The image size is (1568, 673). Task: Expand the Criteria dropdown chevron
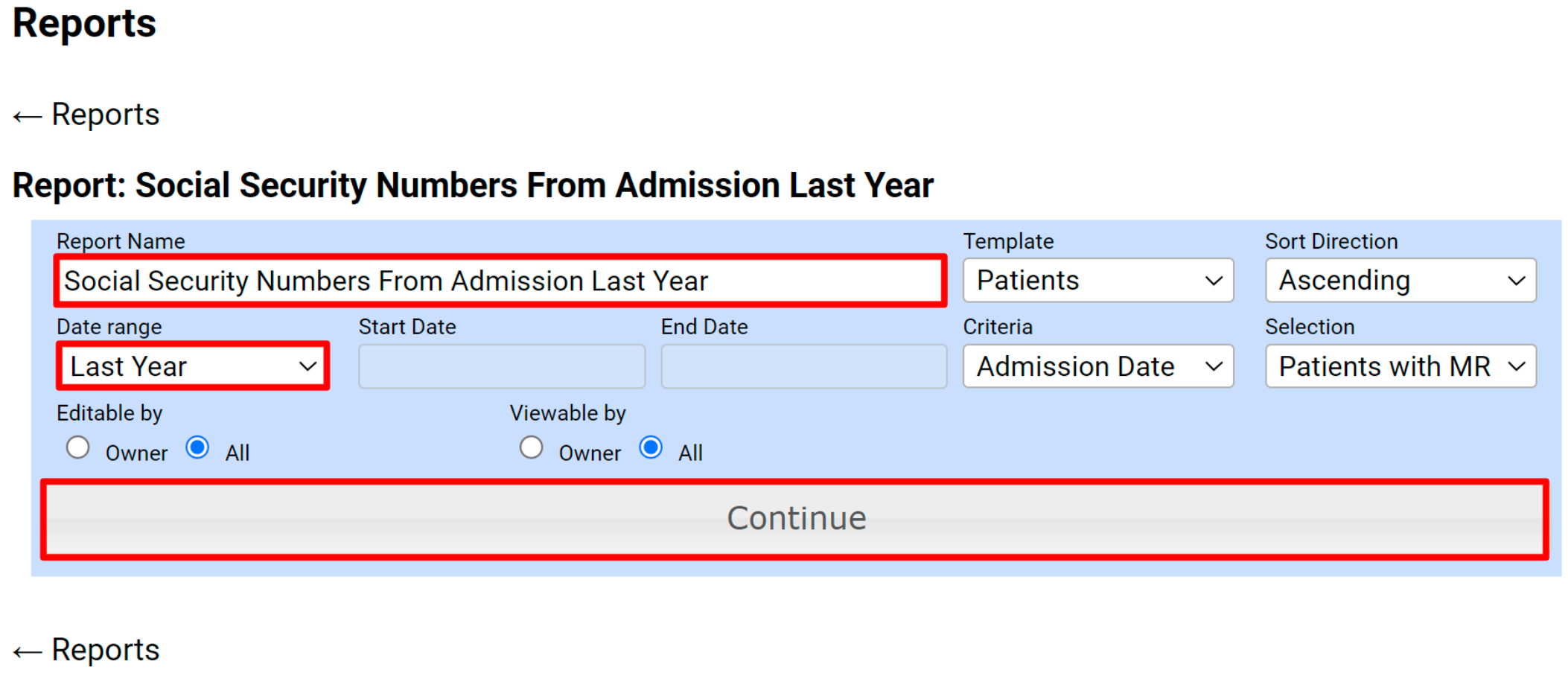tap(1214, 366)
